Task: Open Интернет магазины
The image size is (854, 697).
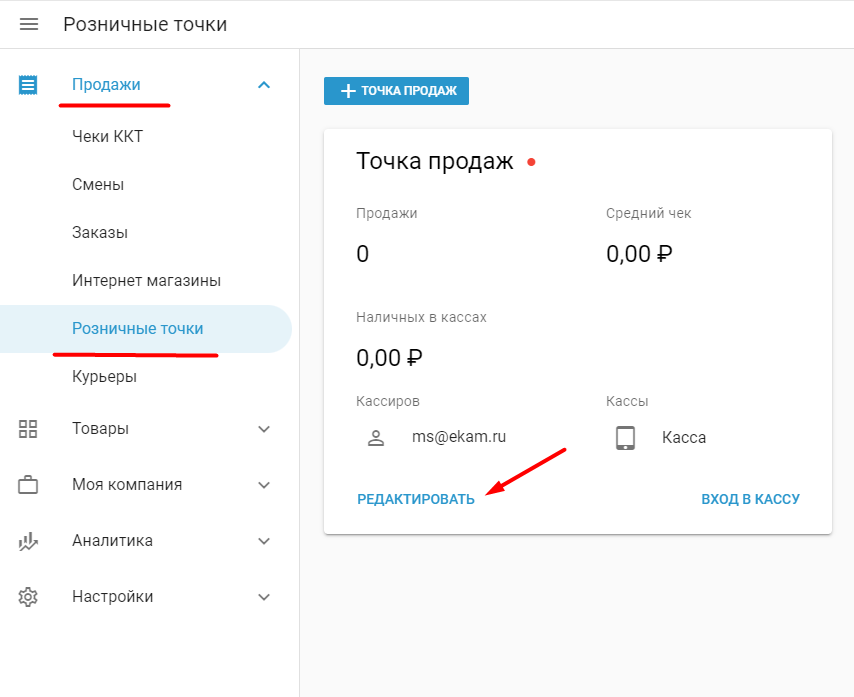Action: click(x=147, y=280)
